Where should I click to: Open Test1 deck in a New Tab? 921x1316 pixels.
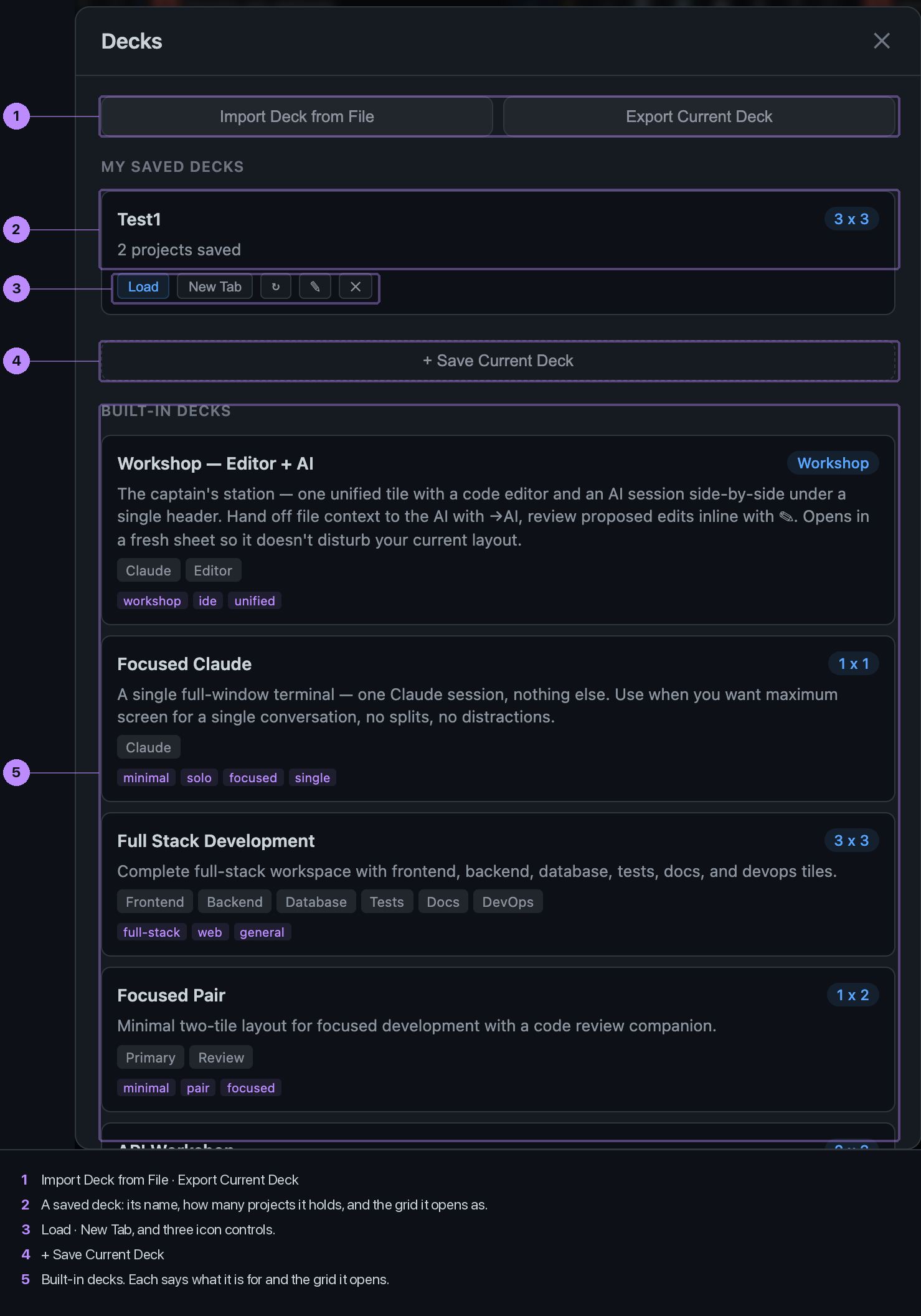point(215,286)
